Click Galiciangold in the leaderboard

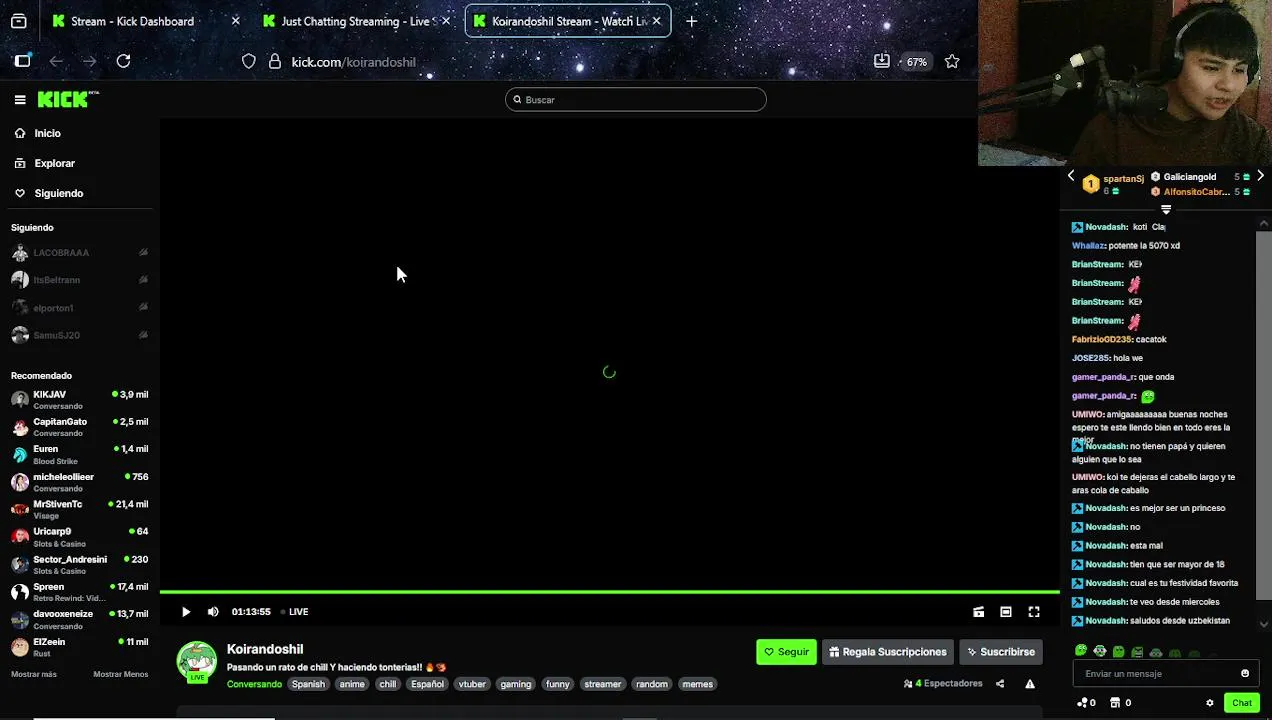[1189, 177]
